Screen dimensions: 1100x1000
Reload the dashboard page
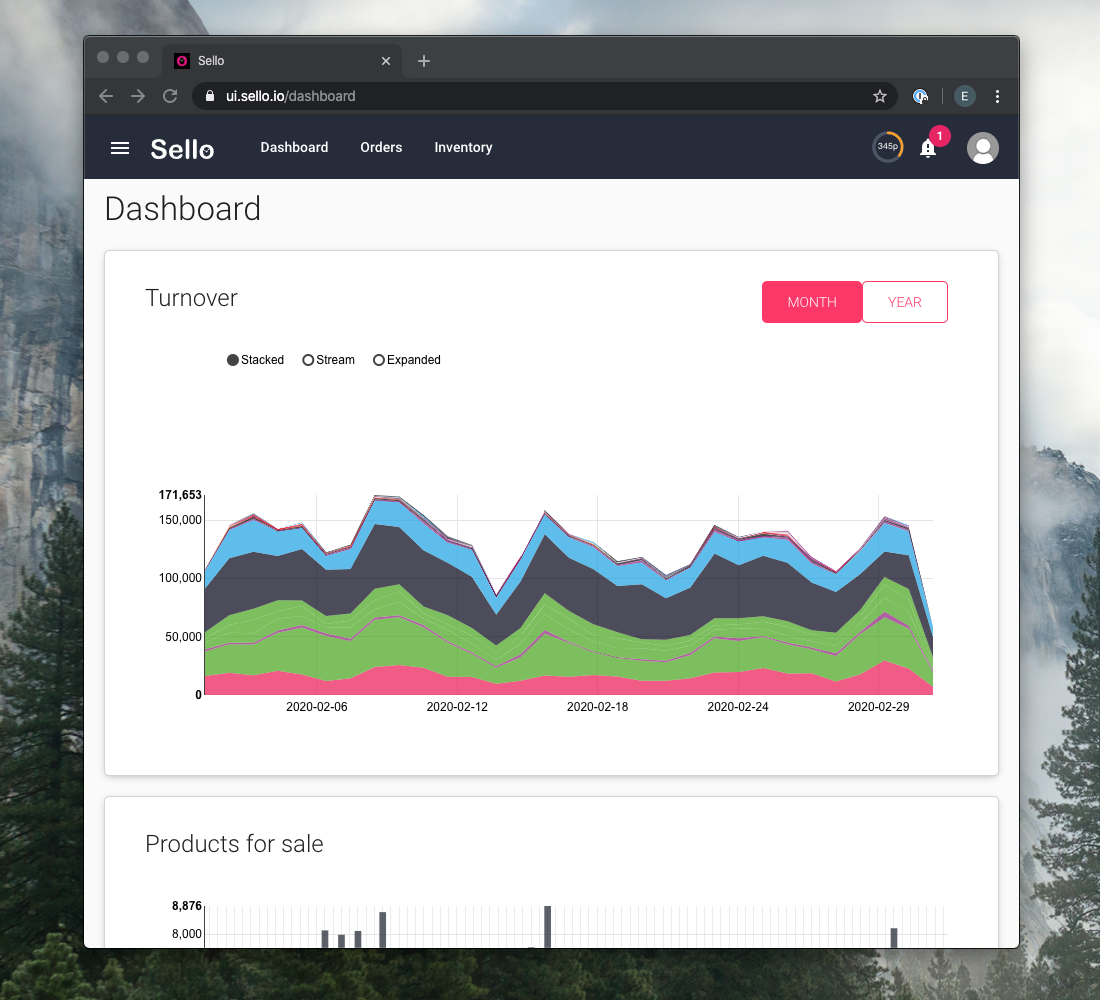click(x=170, y=96)
